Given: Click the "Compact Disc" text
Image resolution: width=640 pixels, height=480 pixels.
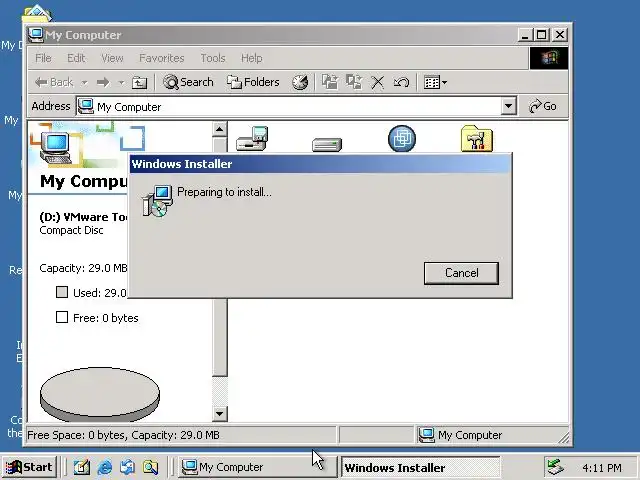Looking at the screenshot, I should [x=71, y=230].
